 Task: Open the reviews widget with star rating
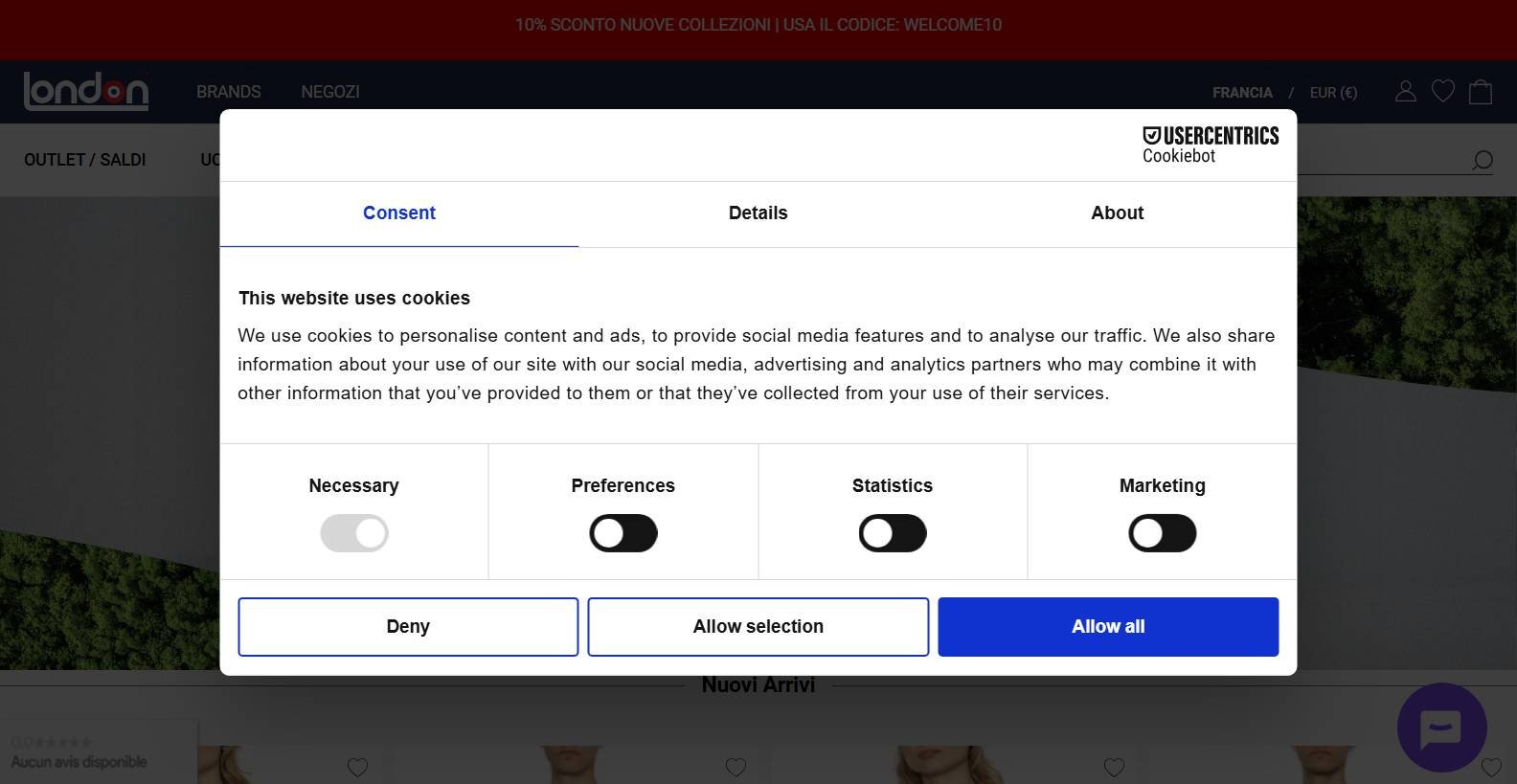tap(79, 752)
